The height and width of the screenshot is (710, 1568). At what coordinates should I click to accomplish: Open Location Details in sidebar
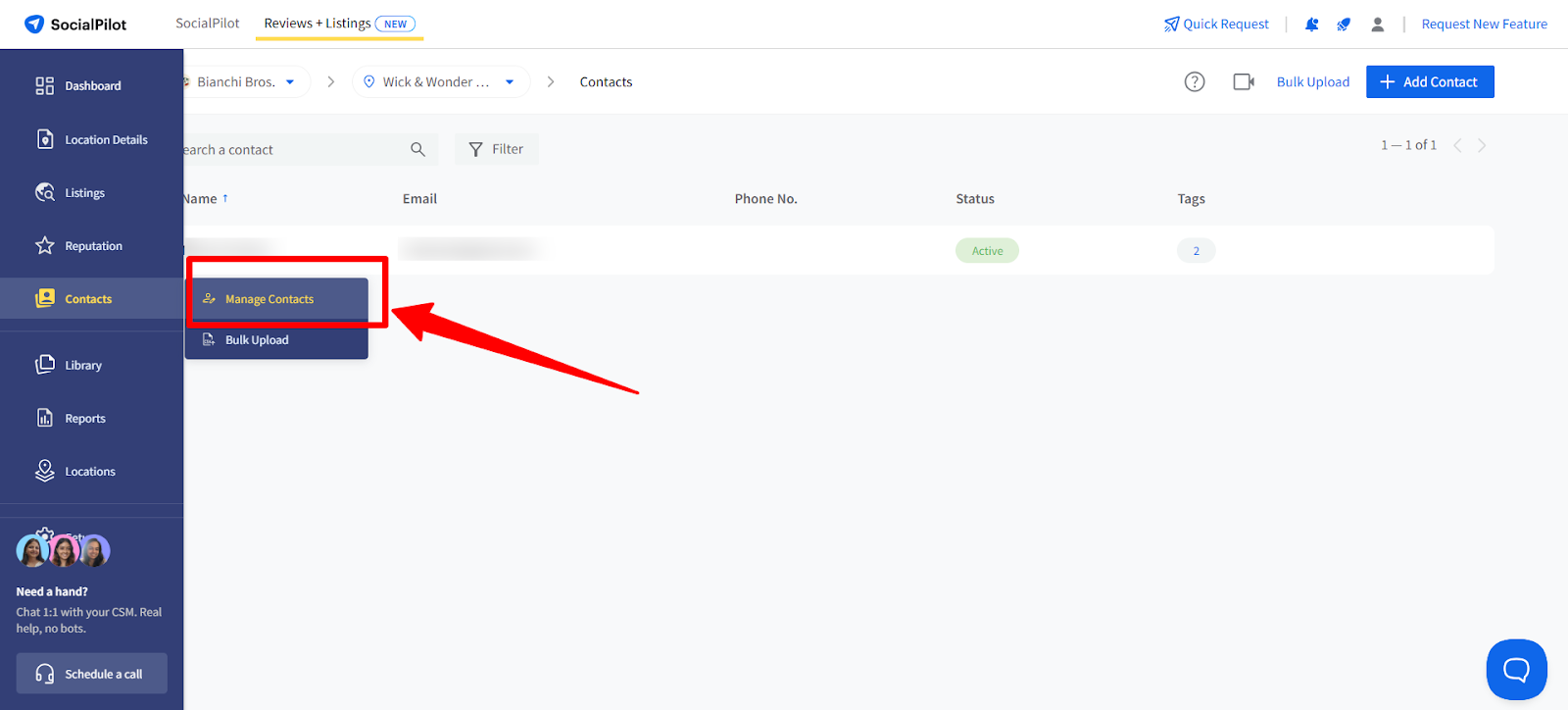pos(91,139)
